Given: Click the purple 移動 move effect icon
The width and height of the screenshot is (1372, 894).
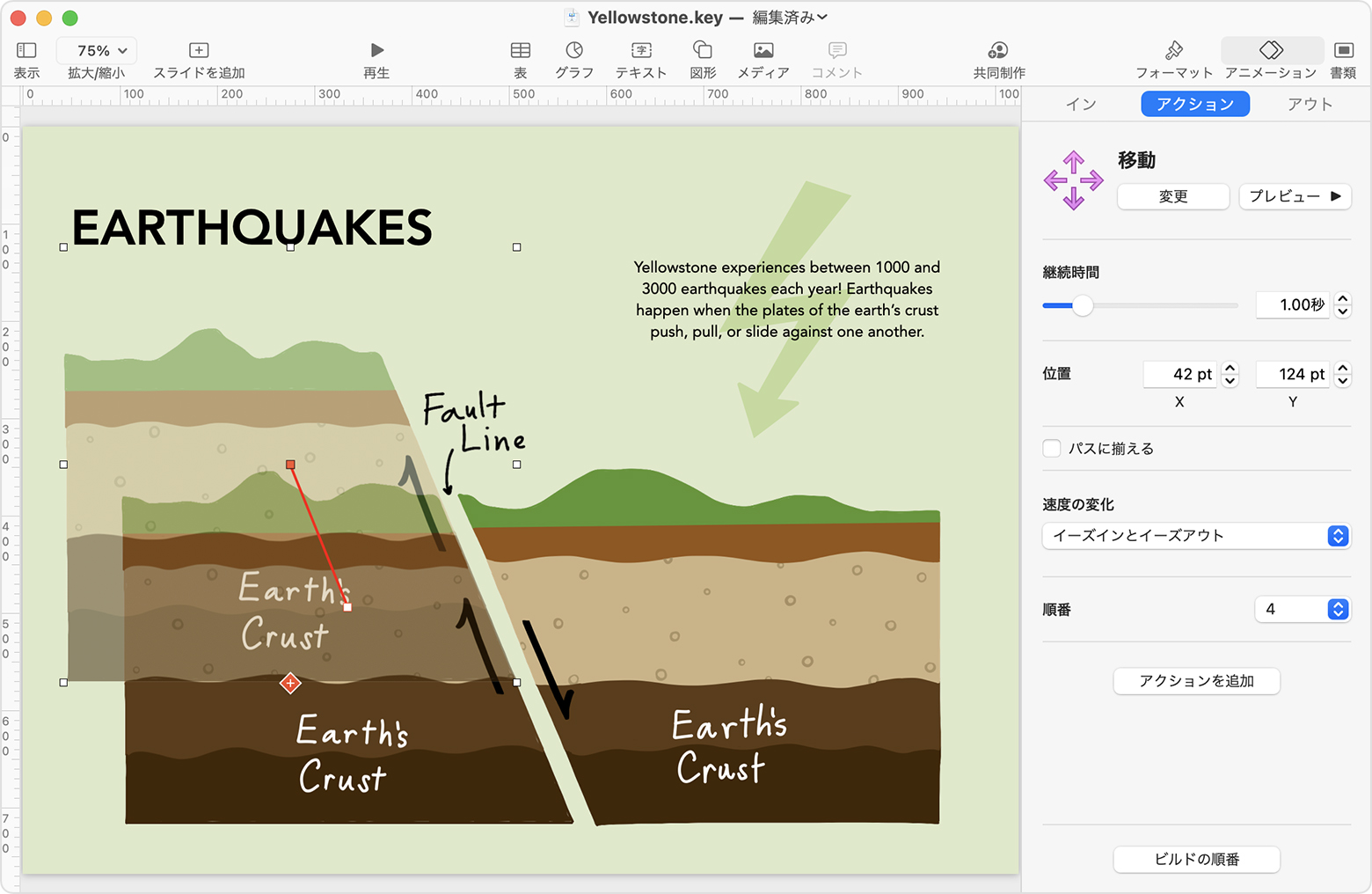Looking at the screenshot, I should pyautogui.click(x=1073, y=180).
